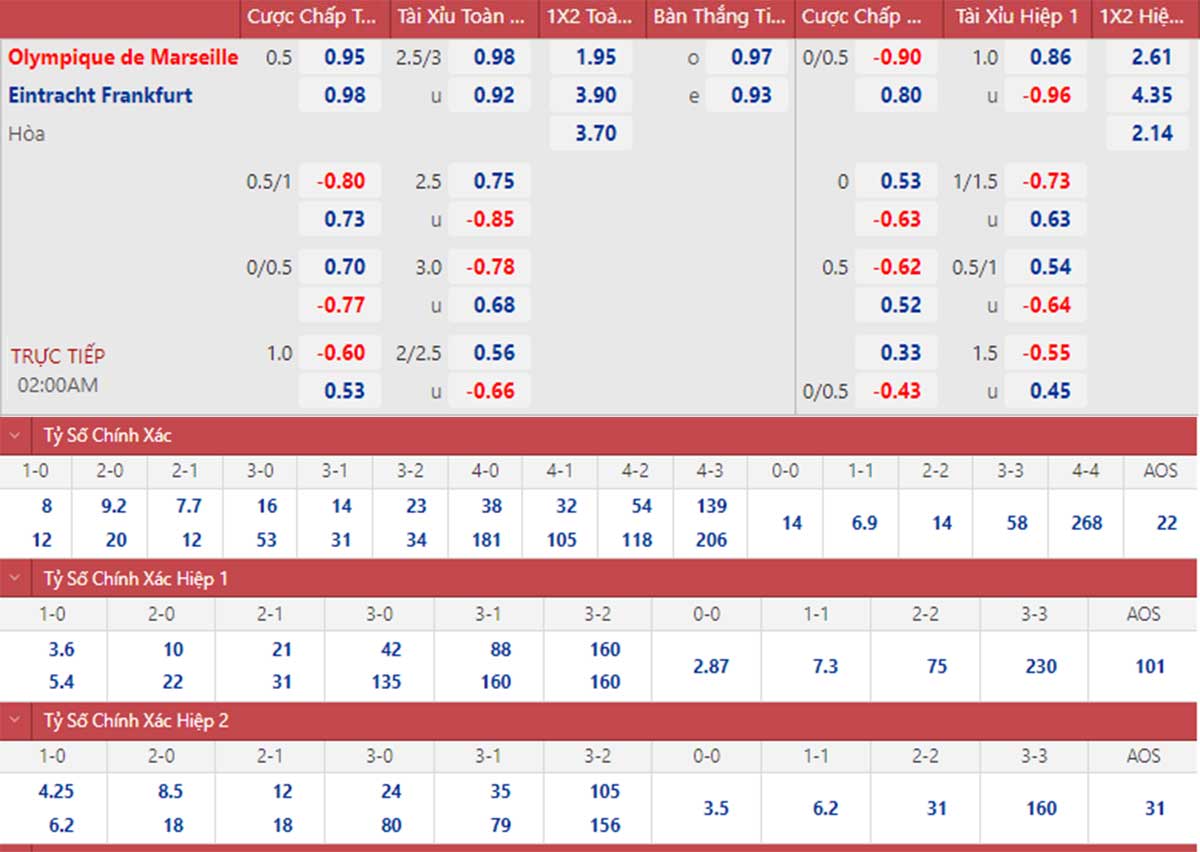Pick Marseille full-time 1X2 odds 1.95

coord(596,57)
